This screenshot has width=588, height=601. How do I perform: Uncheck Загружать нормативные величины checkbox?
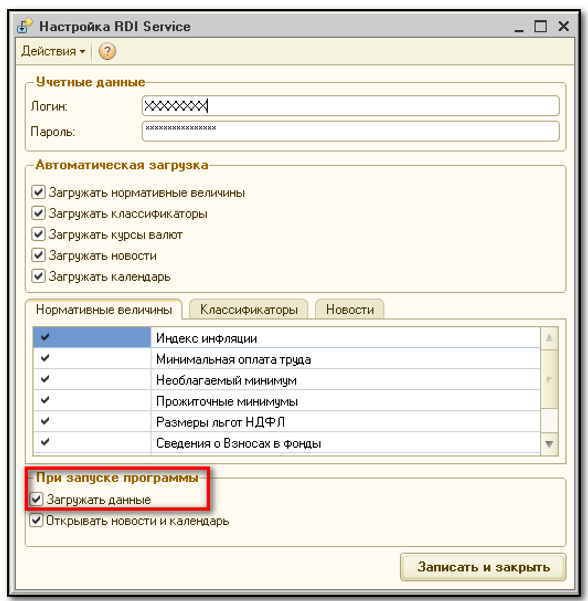(x=38, y=192)
